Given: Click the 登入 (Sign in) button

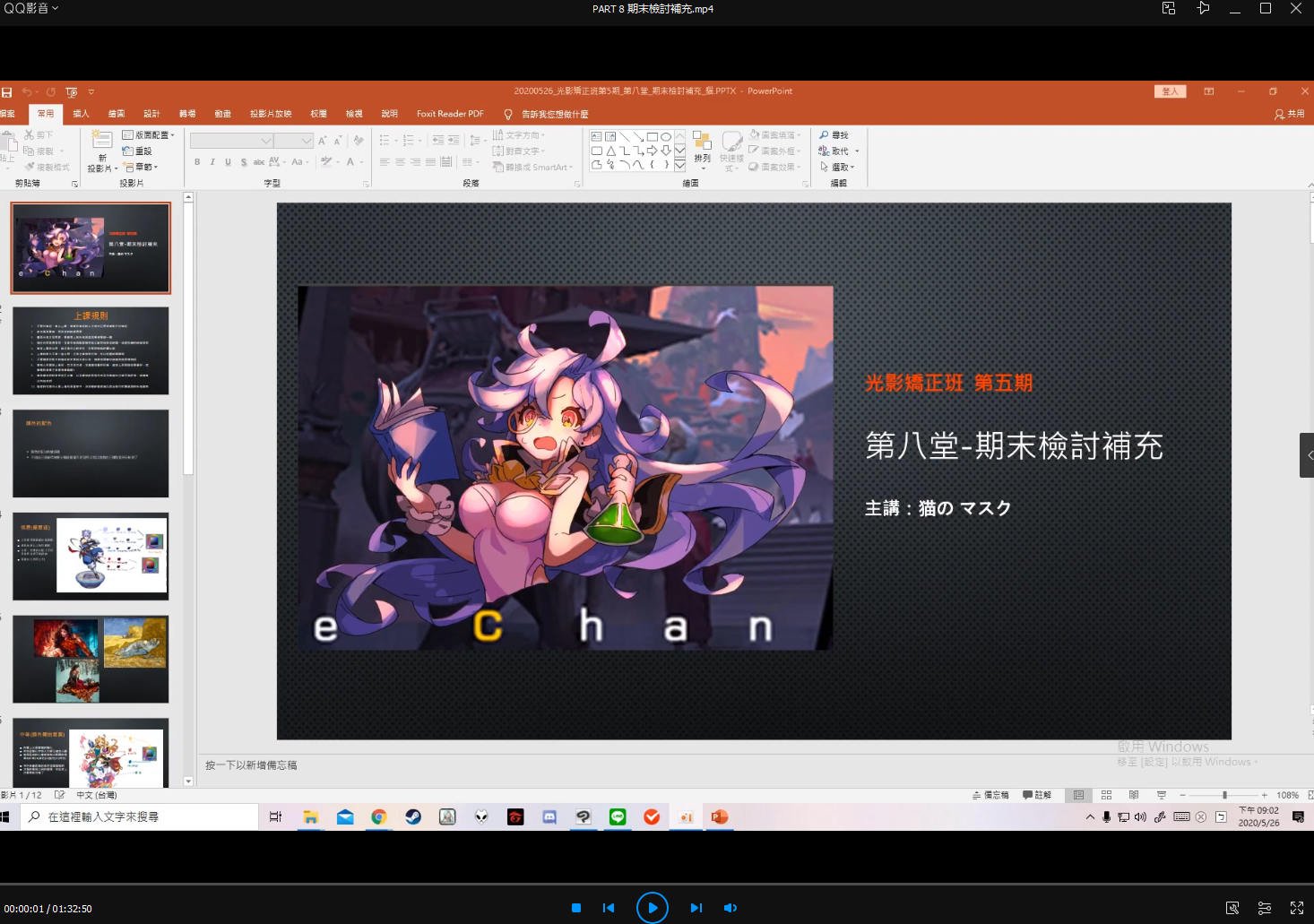Looking at the screenshot, I should point(1170,91).
